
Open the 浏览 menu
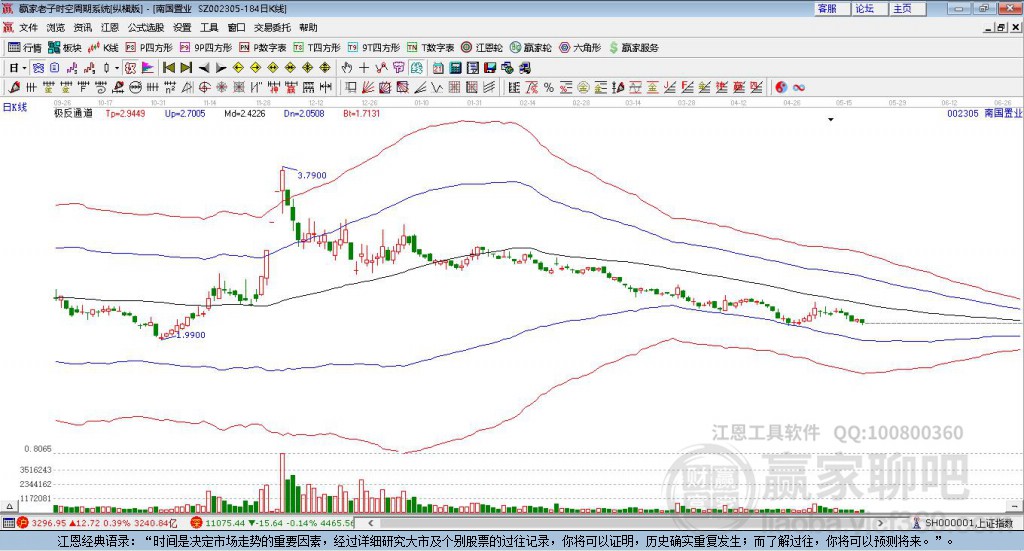56,27
